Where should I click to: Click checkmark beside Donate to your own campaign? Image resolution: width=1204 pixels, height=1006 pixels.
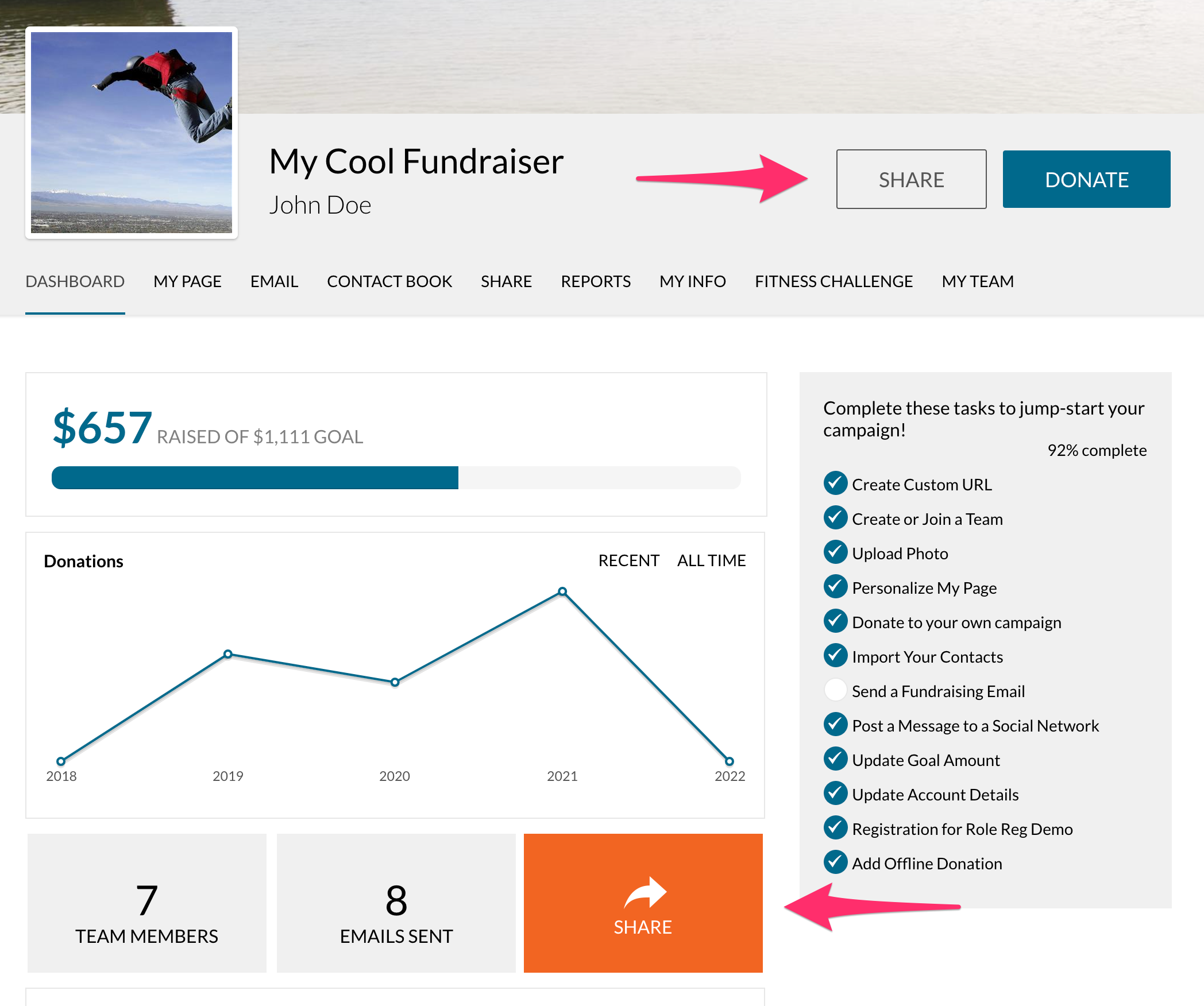click(835, 621)
